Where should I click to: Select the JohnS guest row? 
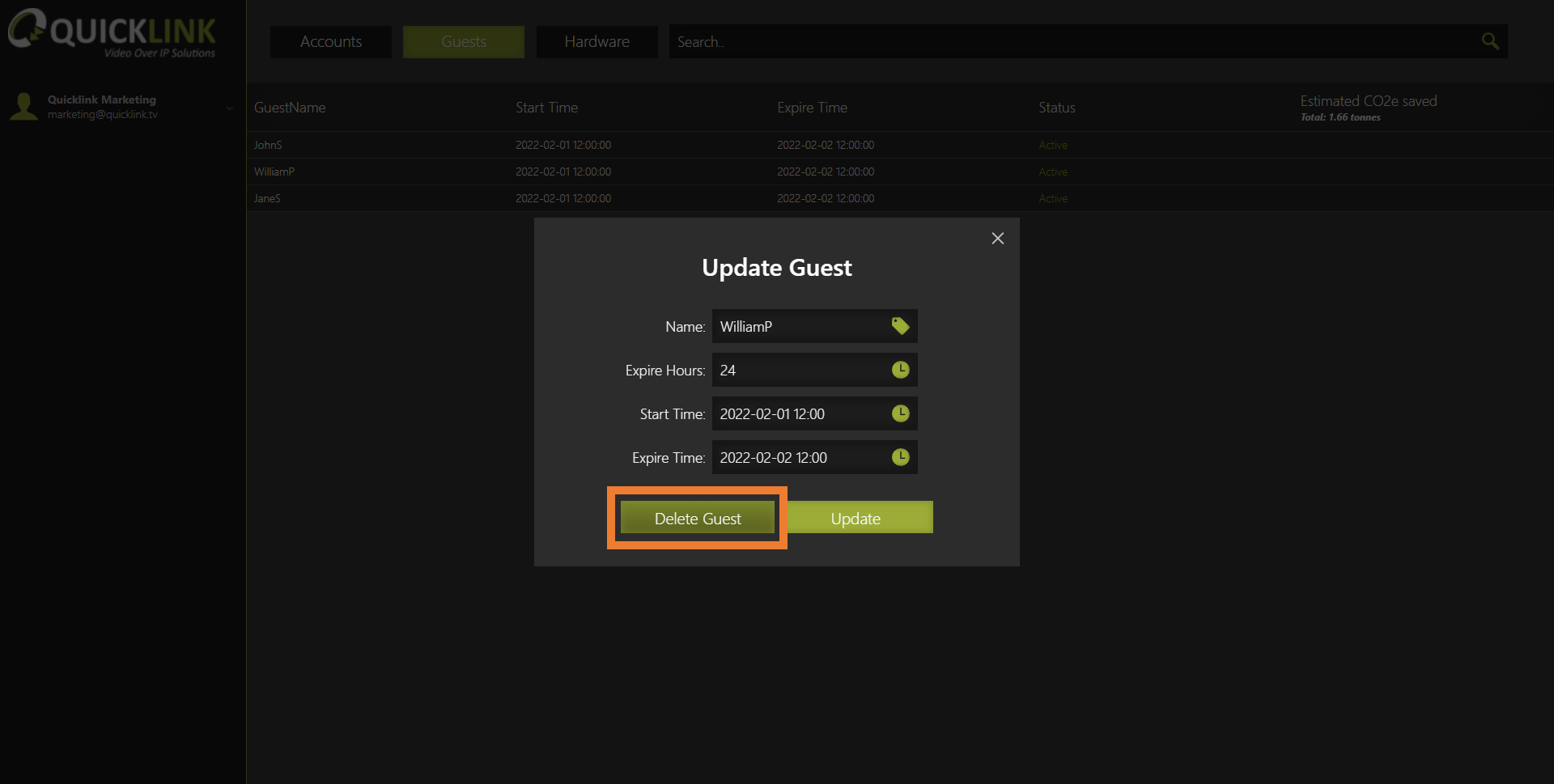268,145
